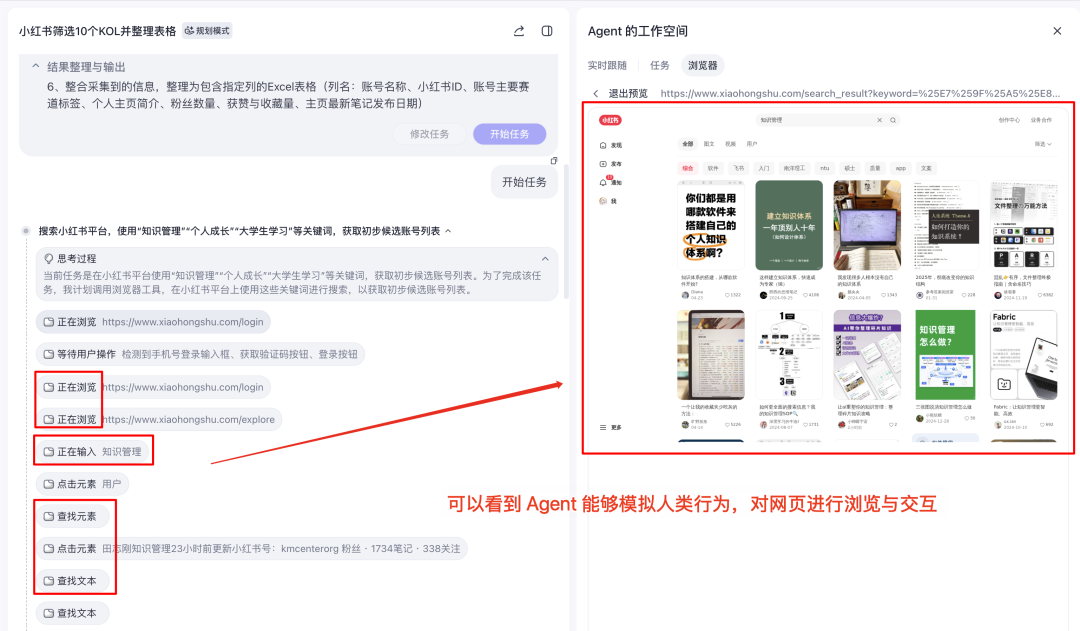This screenshot has height=631, width=1080.
Task: Collapse the 搜索小红书平台 step chevron
Action: click(448, 231)
